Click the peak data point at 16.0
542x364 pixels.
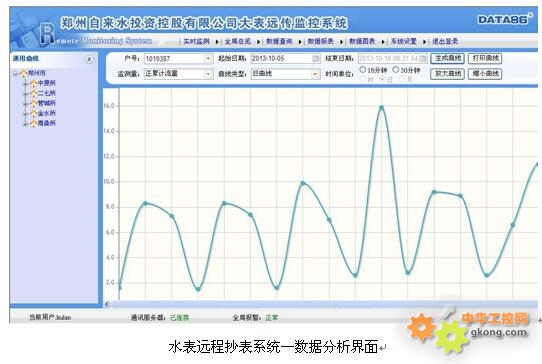pyautogui.click(x=382, y=107)
